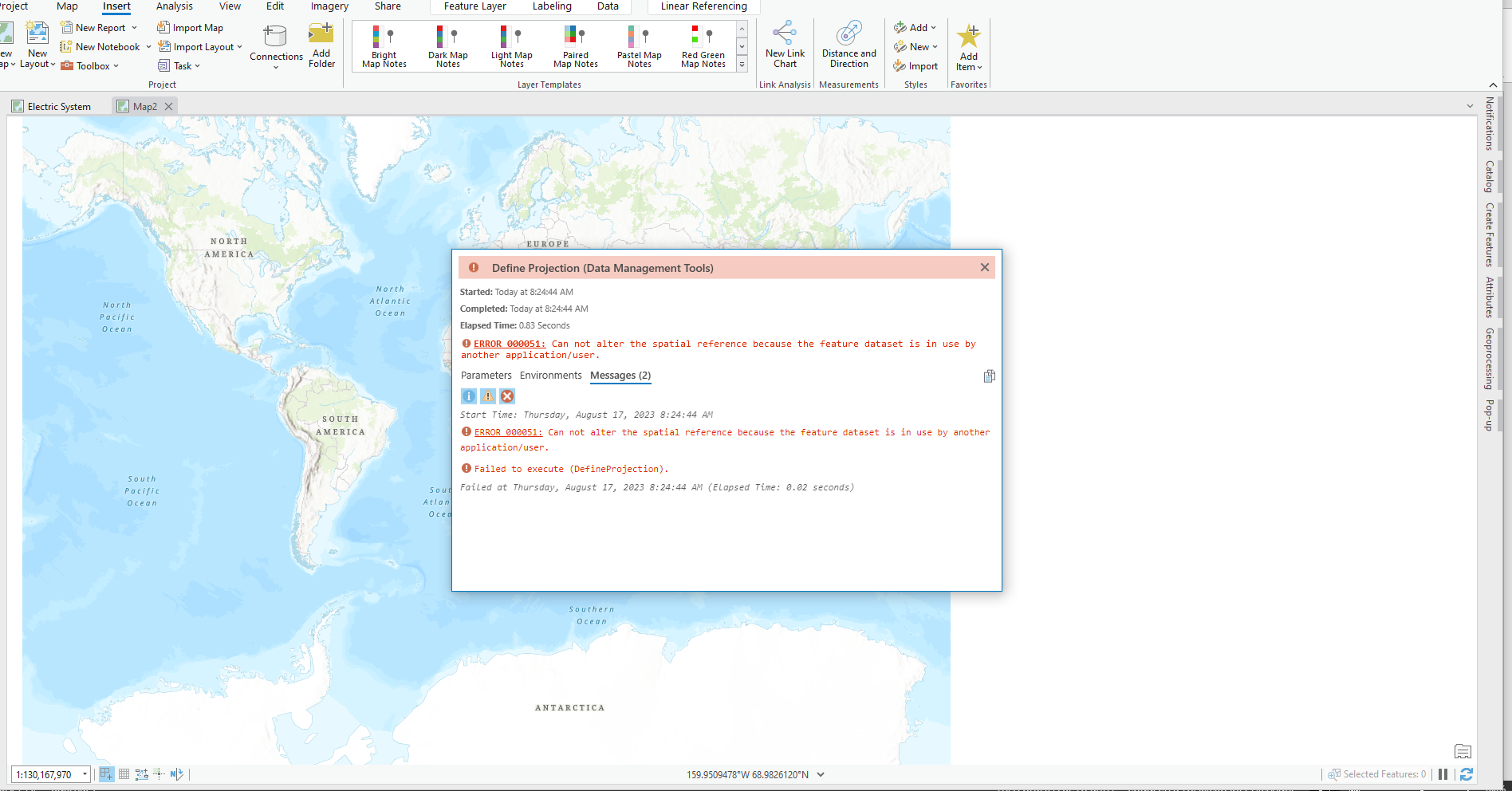Screen dimensions: 1512x791
Task: Choose the Red Green Map Notes template
Action: coord(702,45)
